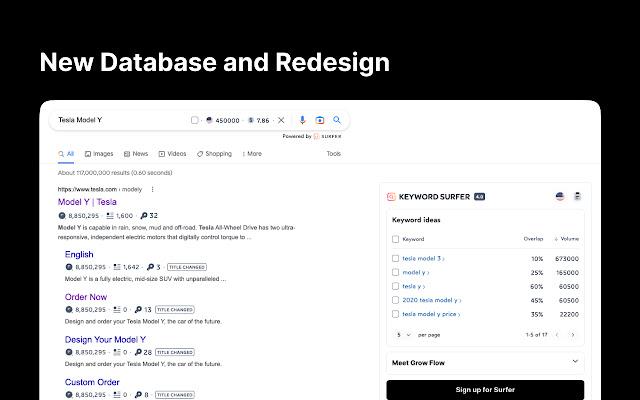Viewport: 640px width, 400px height.
Task: Click the key icon beside 13 under Order Now
Action: point(138,309)
